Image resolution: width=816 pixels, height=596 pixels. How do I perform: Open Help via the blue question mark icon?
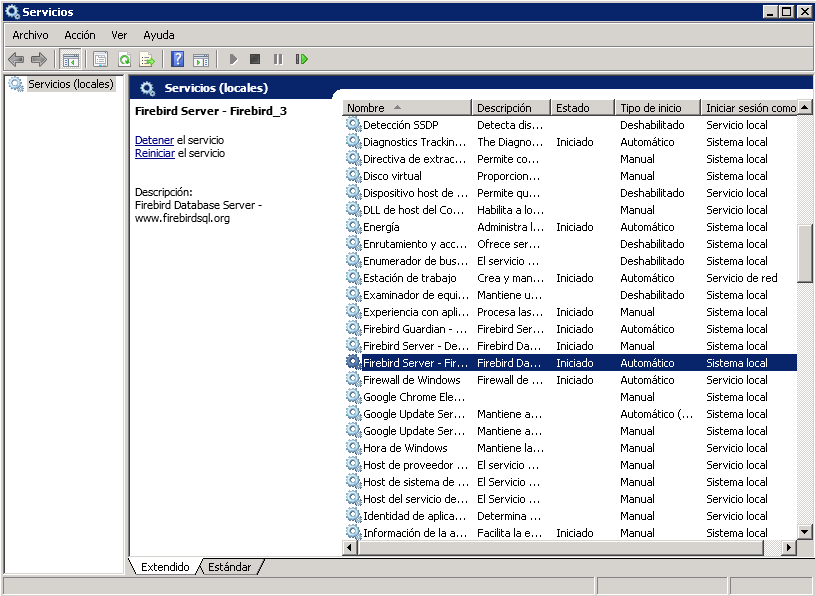(x=177, y=60)
